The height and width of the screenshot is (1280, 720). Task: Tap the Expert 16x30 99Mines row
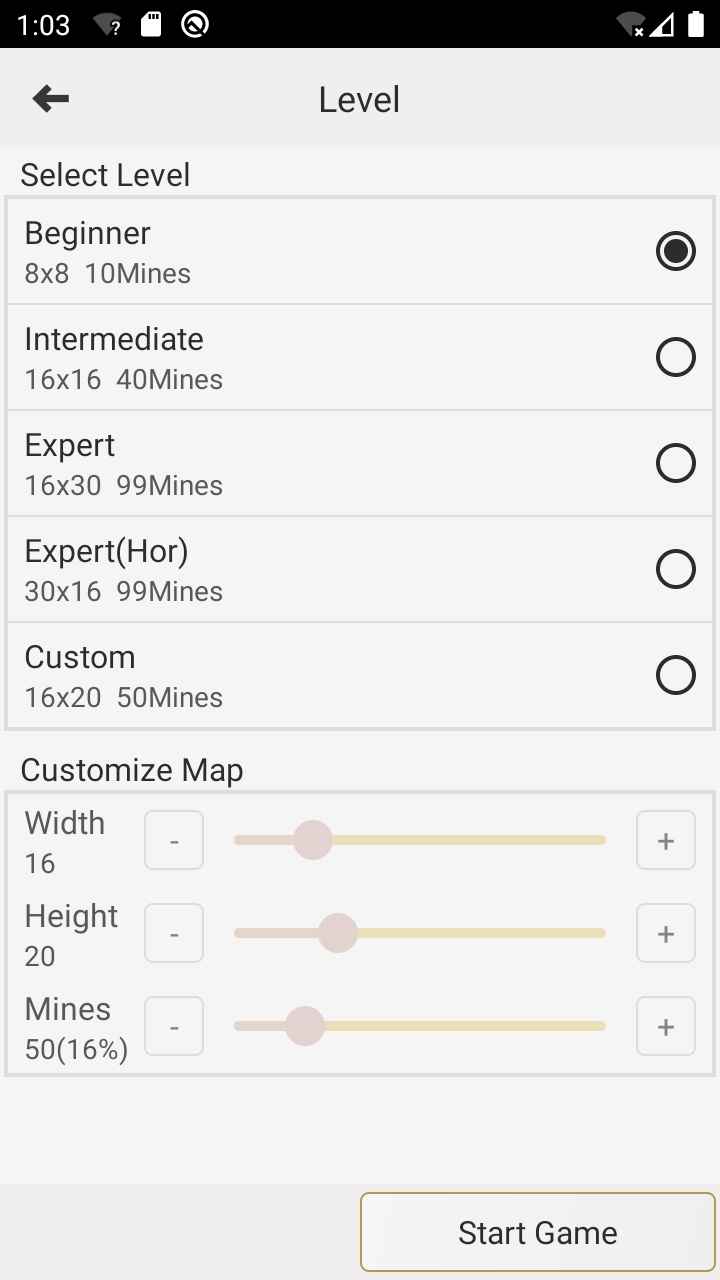pyautogui.click(x=300, y=464)
